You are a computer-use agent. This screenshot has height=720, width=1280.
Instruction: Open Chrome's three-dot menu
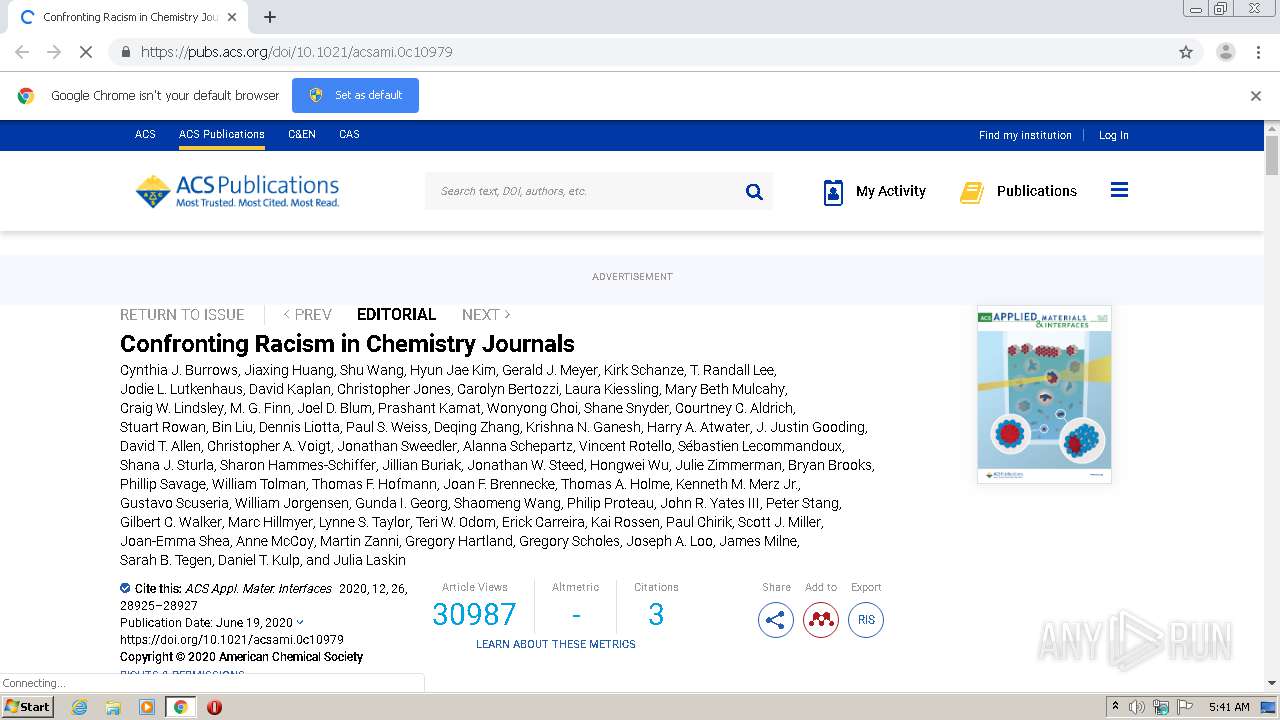(x=1259, y=52)
